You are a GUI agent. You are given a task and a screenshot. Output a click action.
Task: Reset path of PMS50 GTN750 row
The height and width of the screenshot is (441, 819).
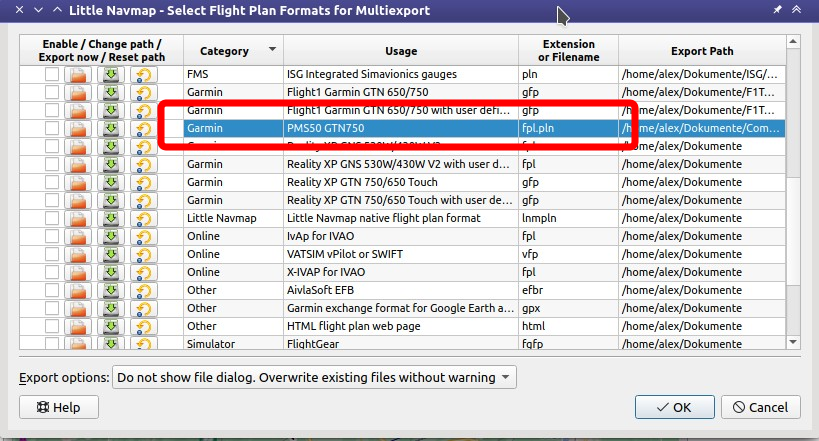(x=144, y=129)
